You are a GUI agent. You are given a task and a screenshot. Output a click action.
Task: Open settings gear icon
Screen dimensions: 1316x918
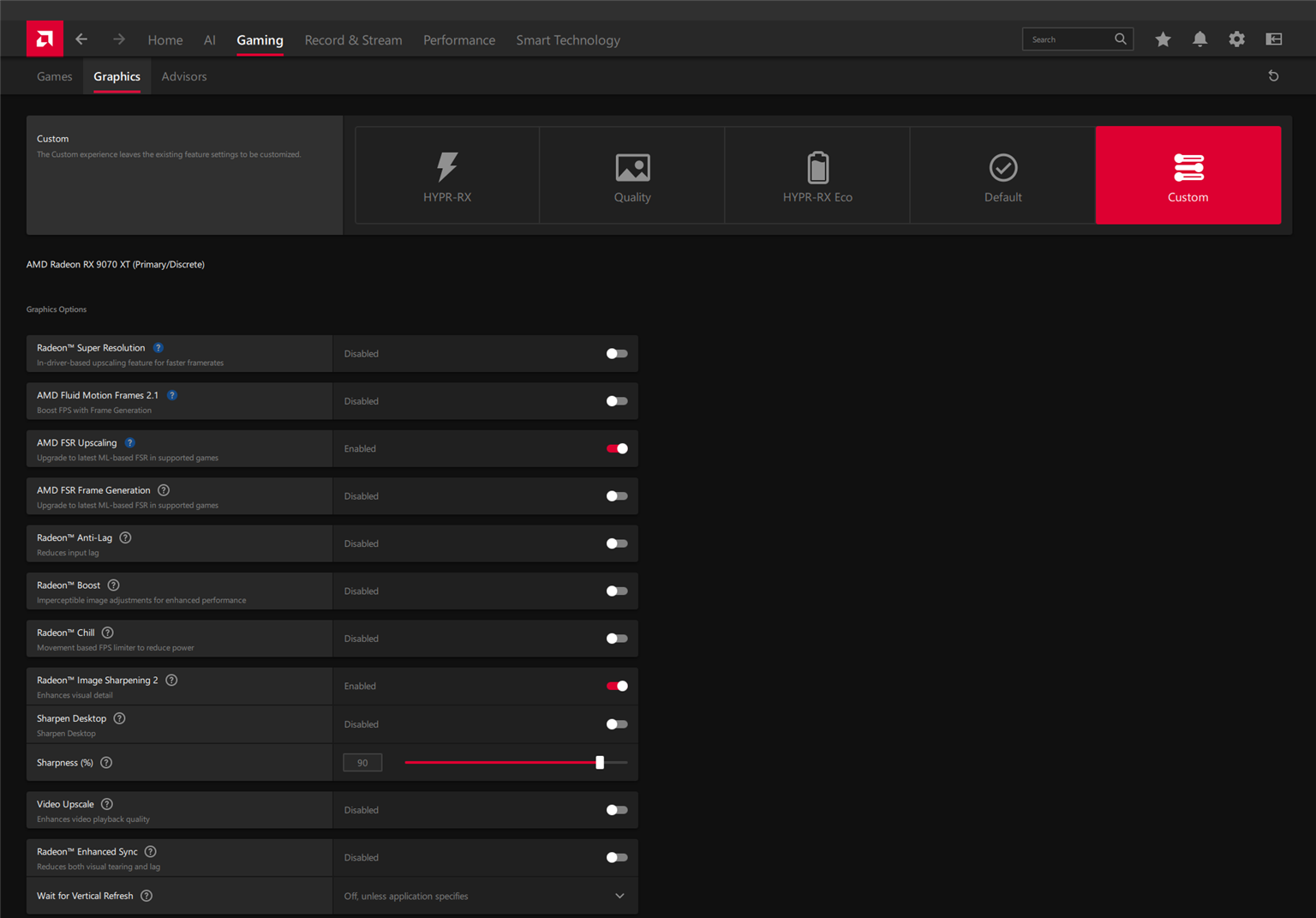(x=1237, y=39)
